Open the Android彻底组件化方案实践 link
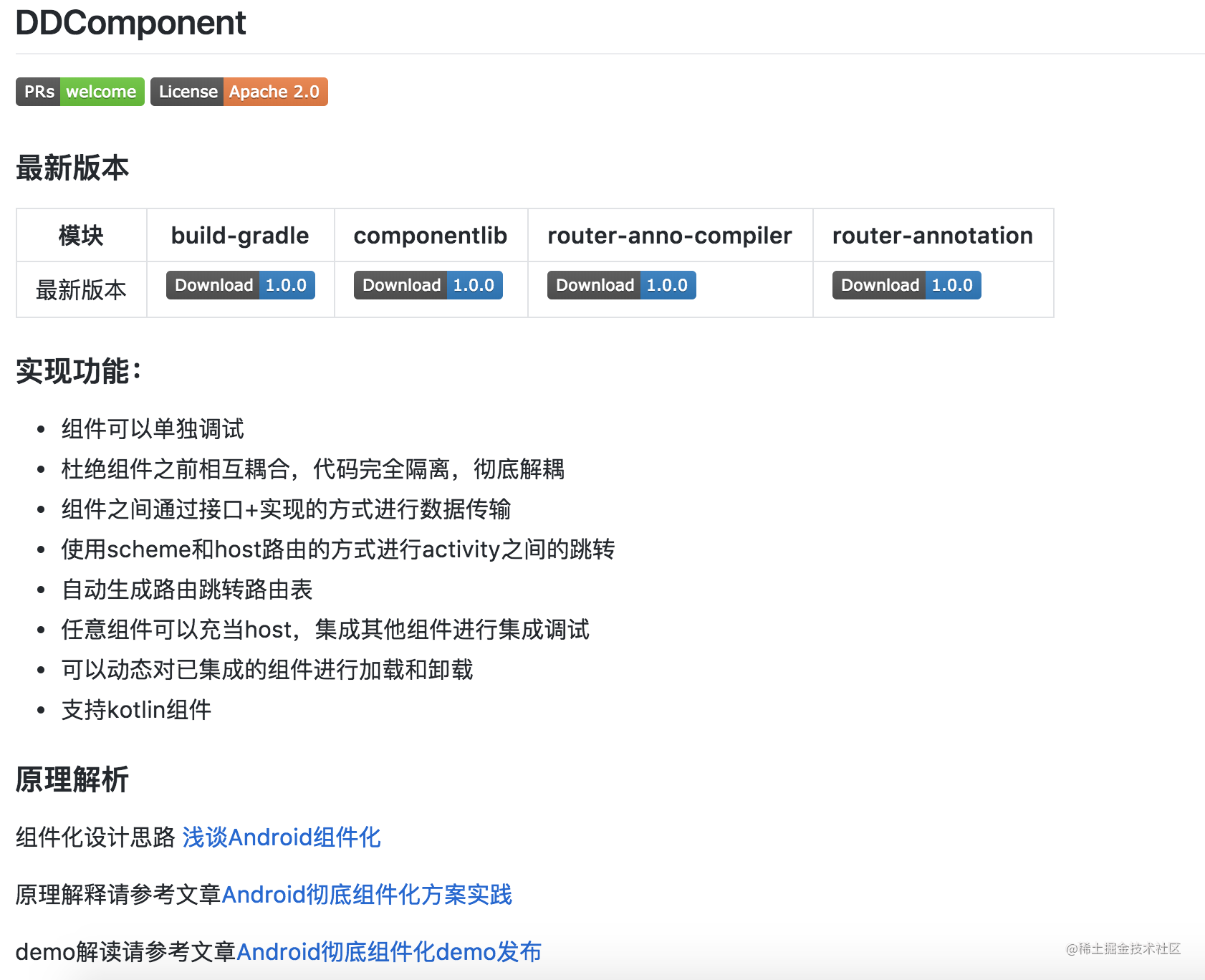The image size is (1205, 980). pyautogui.click(x=367, y=895)
